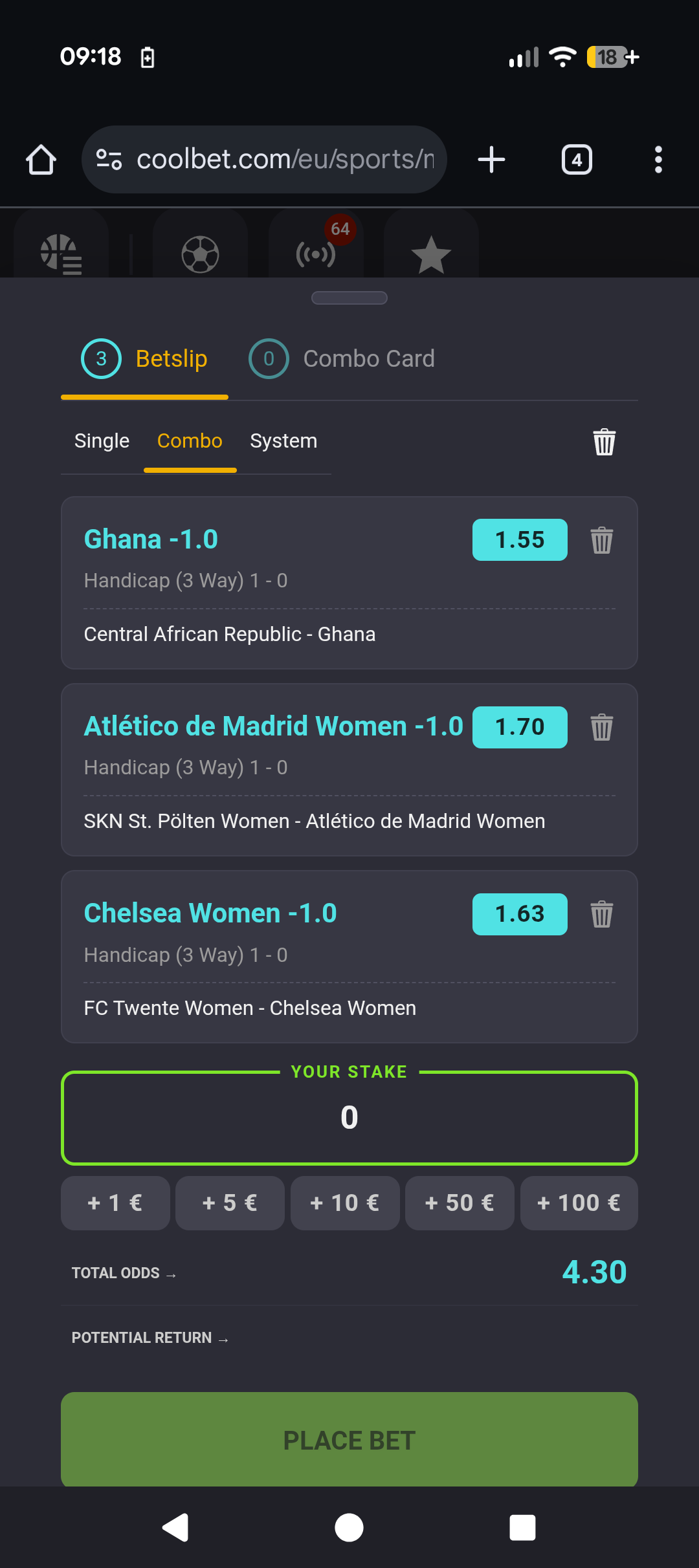Open a new browser tab with the plus icon

pos(491,160)
